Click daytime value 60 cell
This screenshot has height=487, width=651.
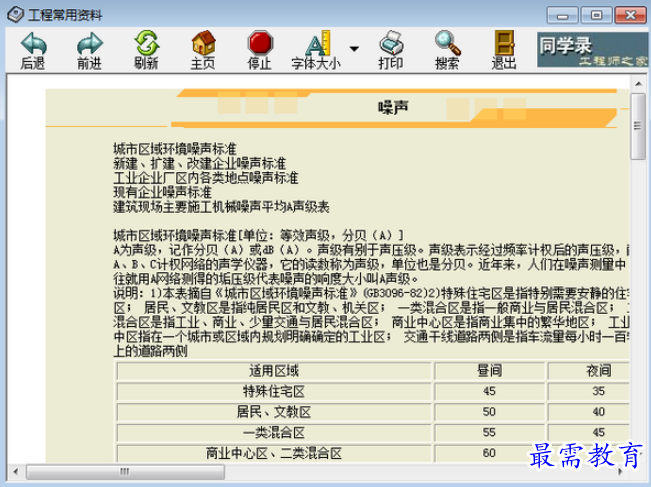pos(489,453)
